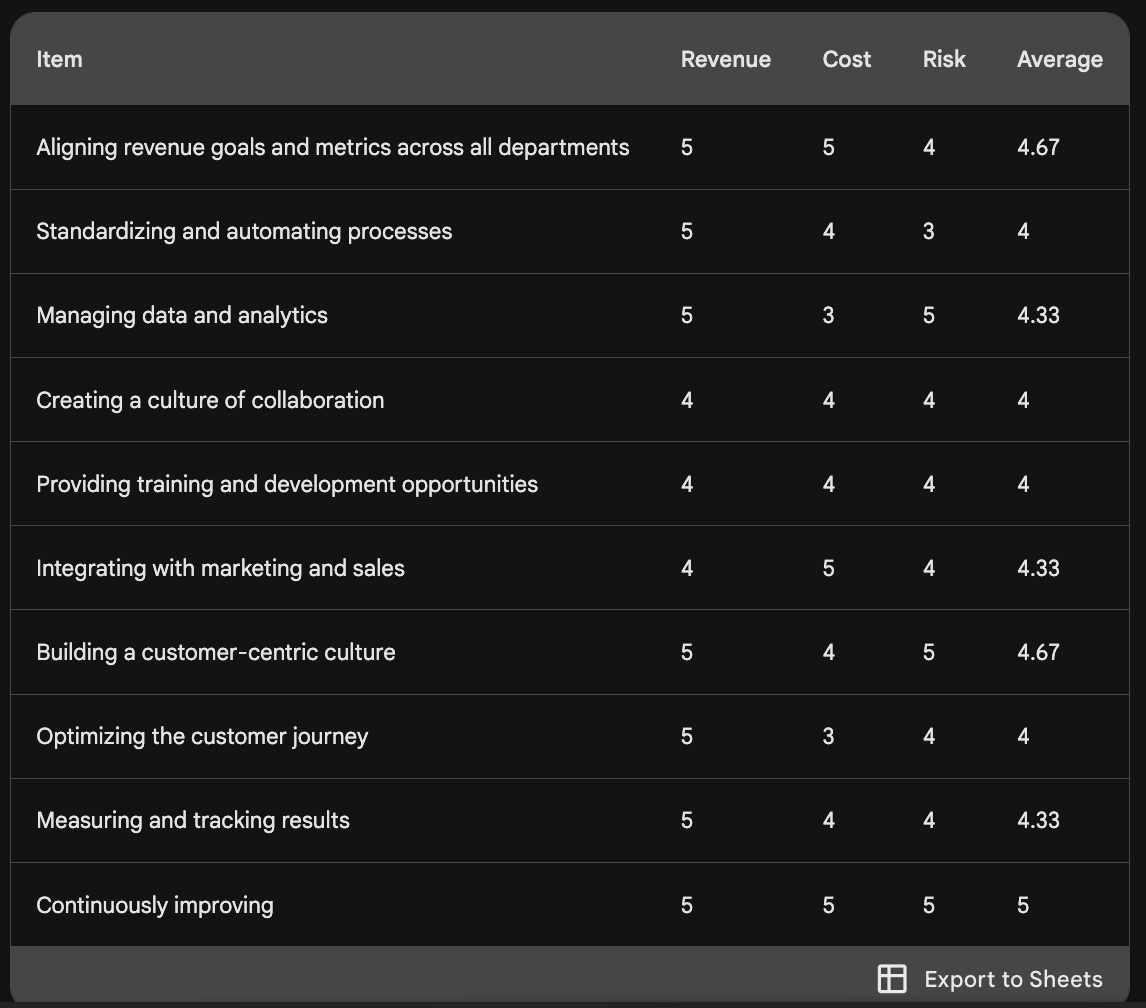1146x1008 pixels.
Task: Click Revenue value in Integrating with marketing row
Action: [687, 568]
